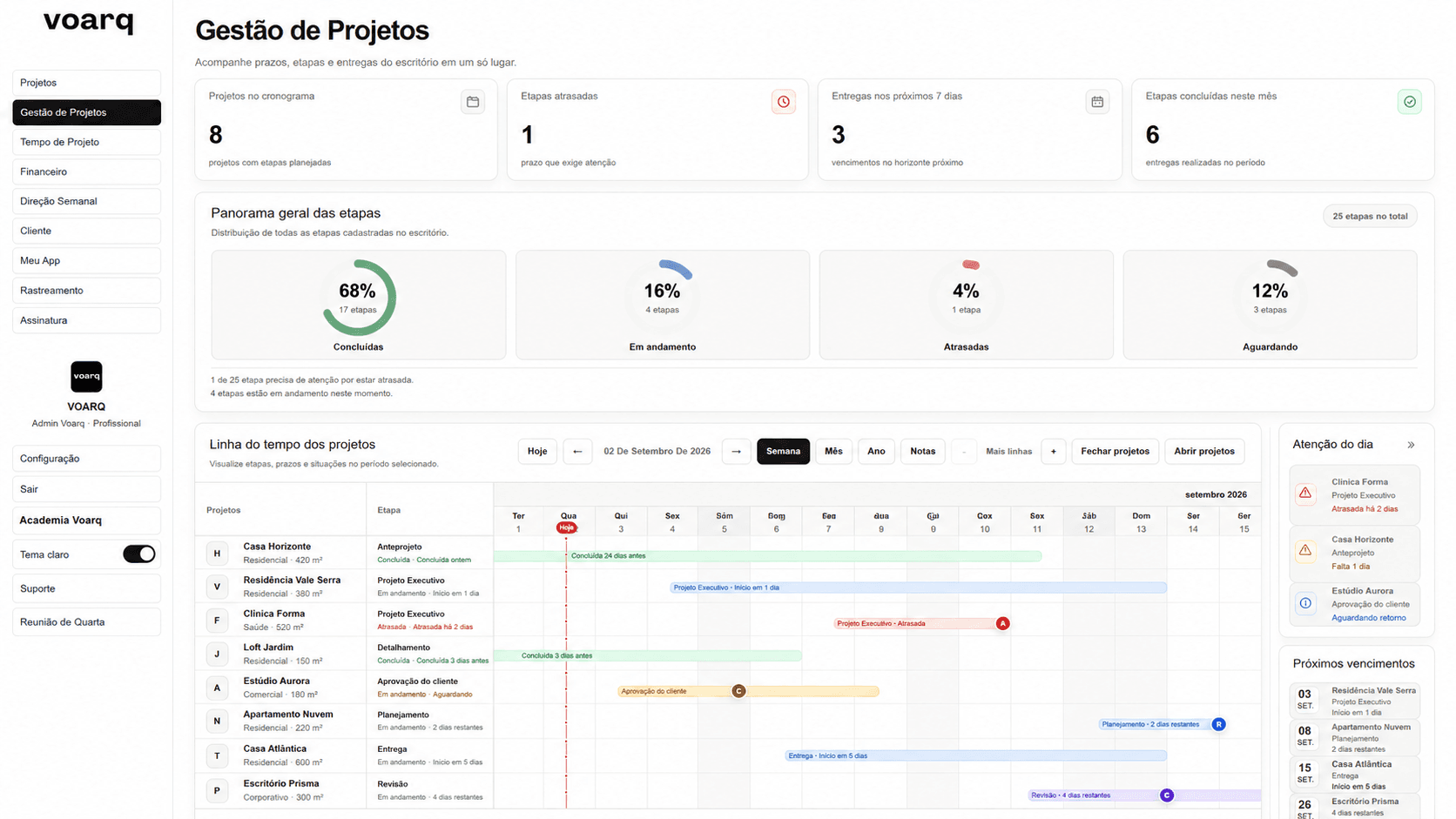Open Assinatura in sidebar

(x=86, y=320)
